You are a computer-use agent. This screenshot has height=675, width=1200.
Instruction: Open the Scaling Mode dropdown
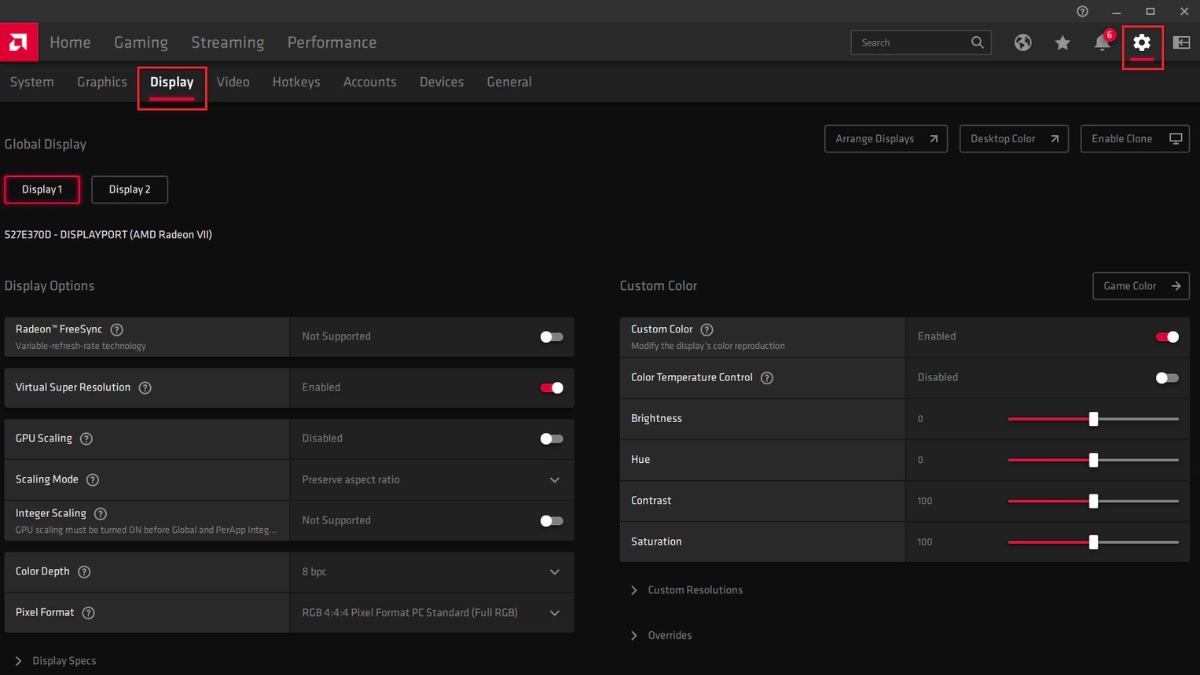(x=432, y=480)
